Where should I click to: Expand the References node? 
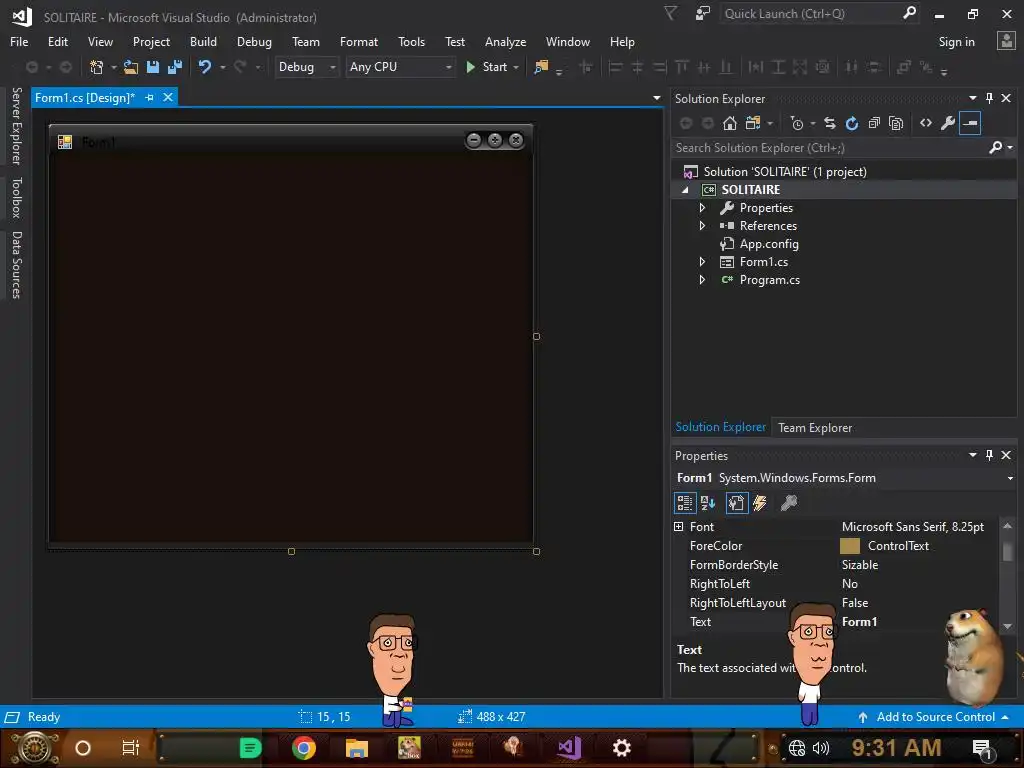[x=703, y=226]
